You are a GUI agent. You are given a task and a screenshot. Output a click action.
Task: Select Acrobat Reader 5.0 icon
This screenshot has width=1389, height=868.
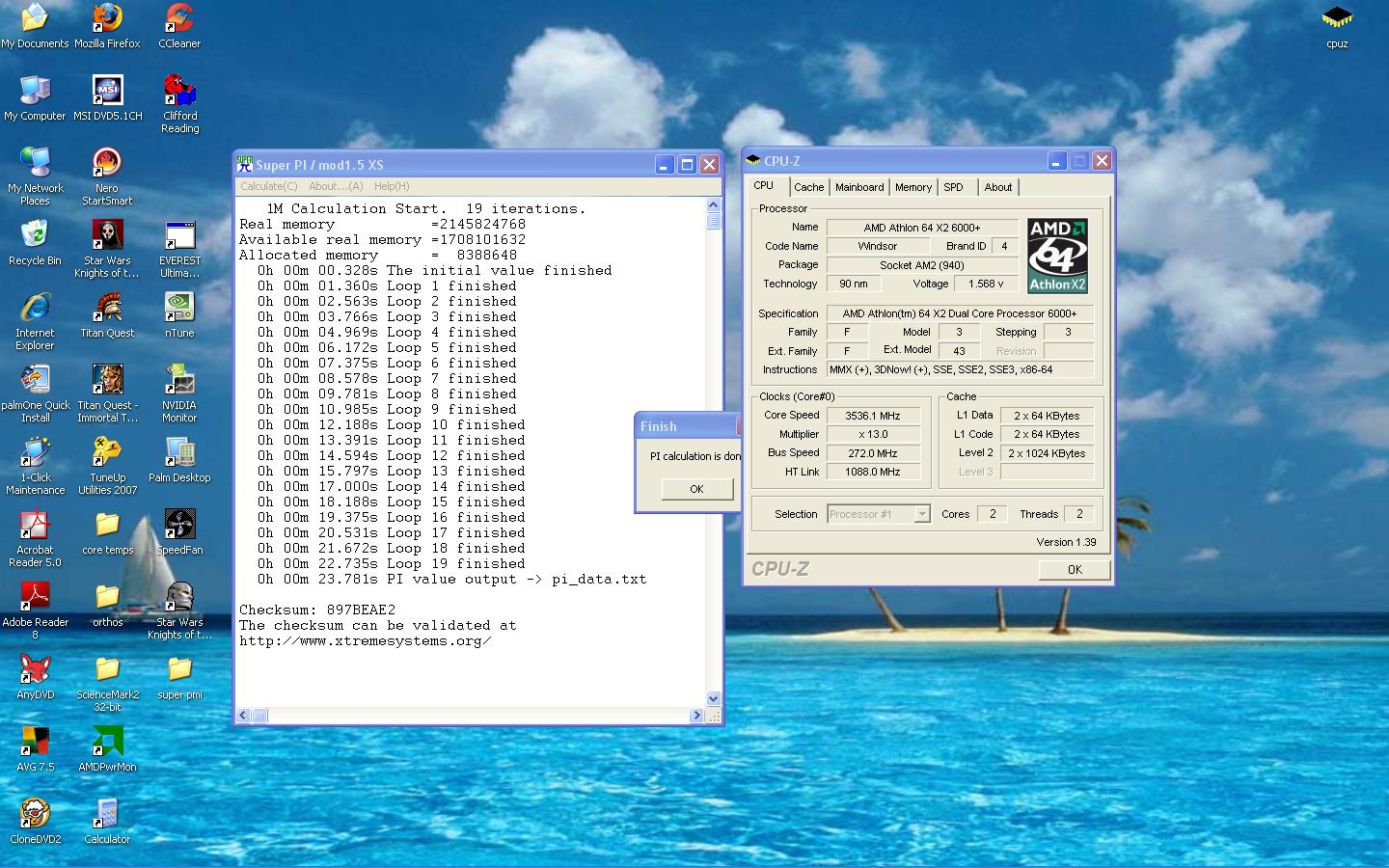pyautogui.click(x=35, y=538)
